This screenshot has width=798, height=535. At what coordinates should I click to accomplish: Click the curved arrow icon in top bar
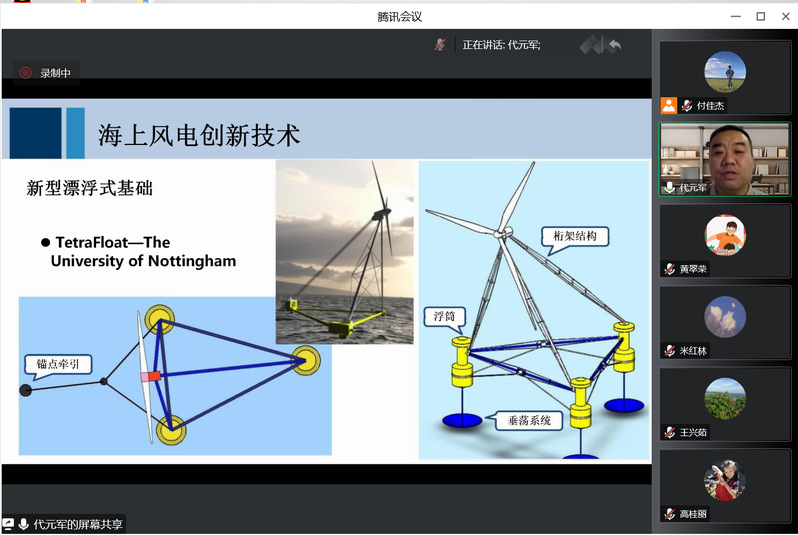click(614, 45)
